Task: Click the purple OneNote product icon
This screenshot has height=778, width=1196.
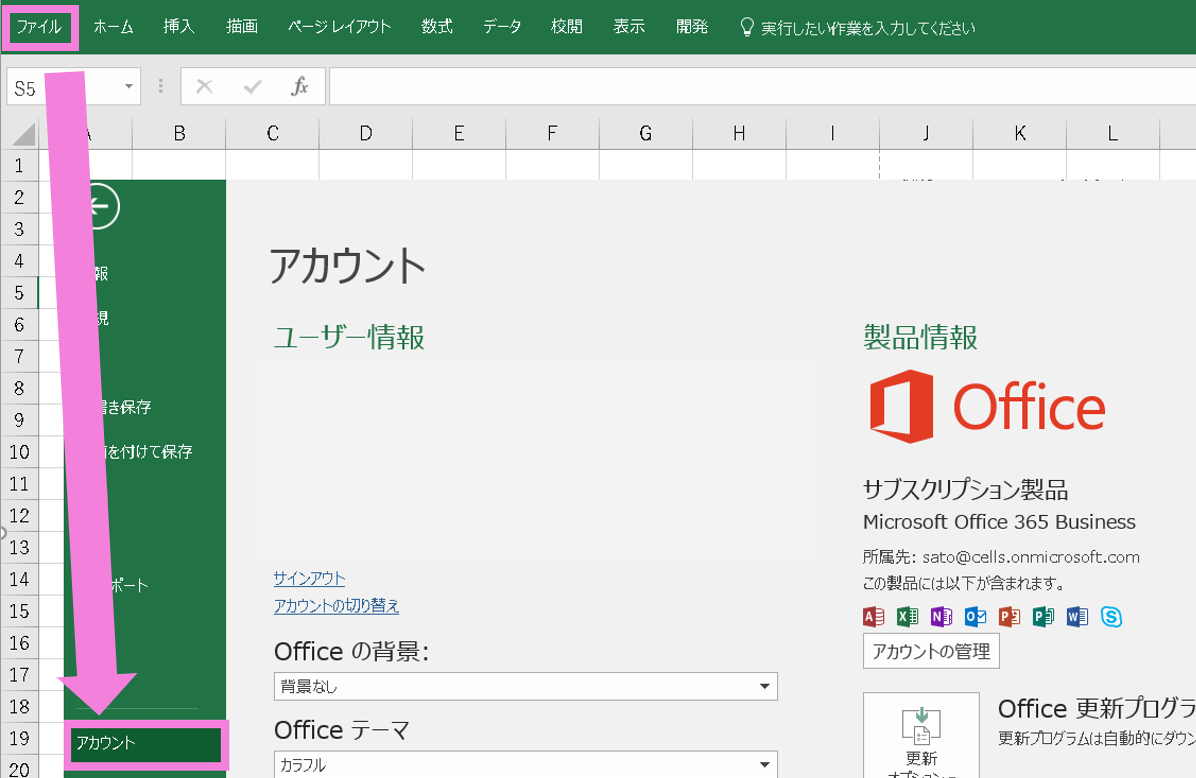Action: point(941,617)
